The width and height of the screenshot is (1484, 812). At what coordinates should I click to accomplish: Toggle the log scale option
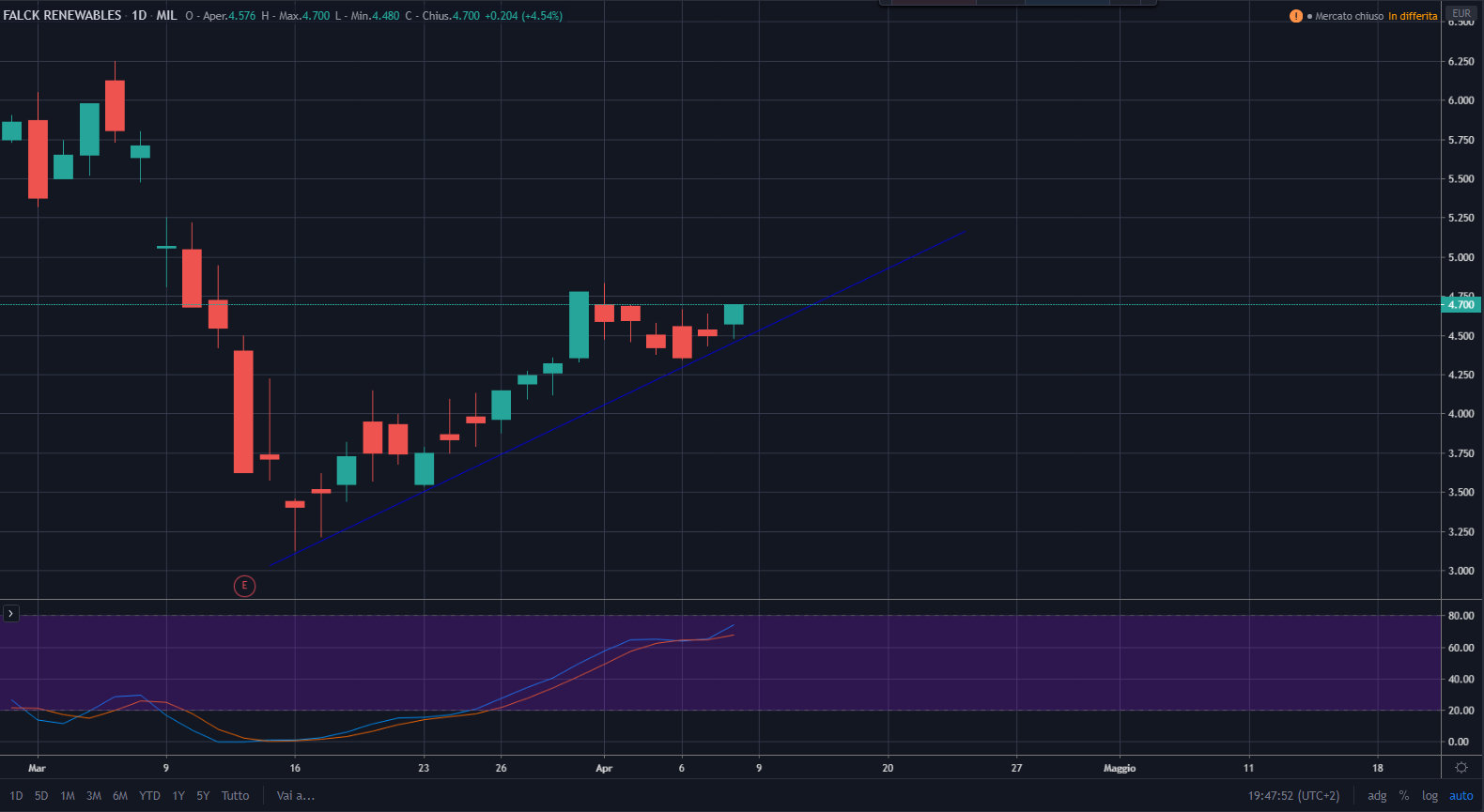coord(1430,796)
